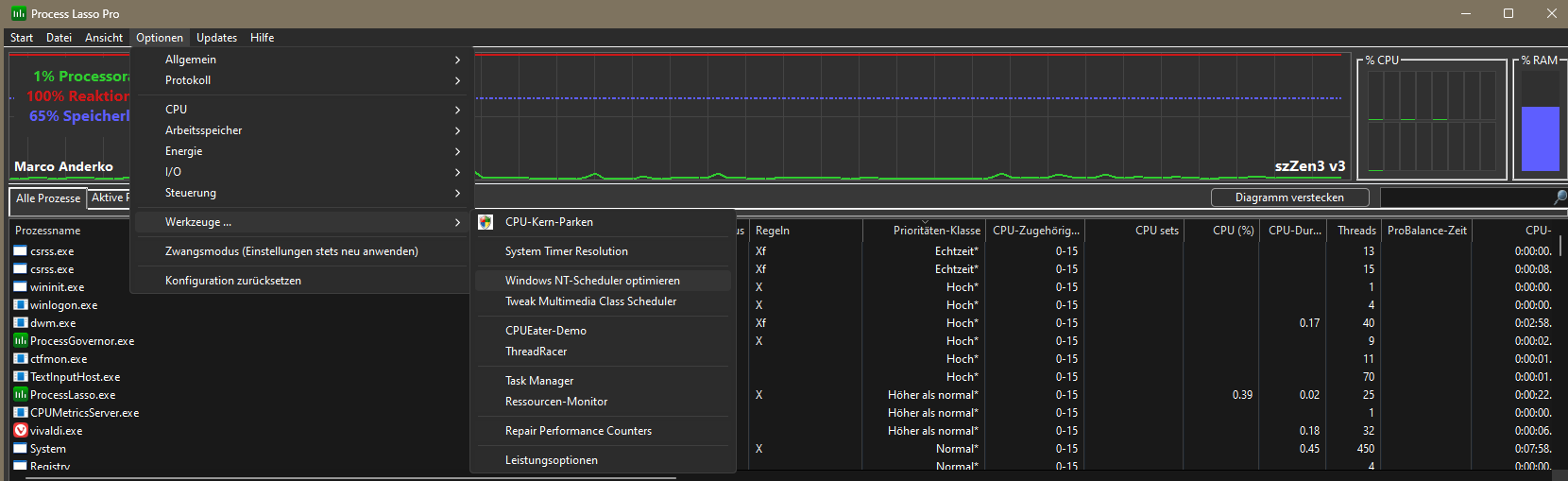This screenshot has width=1568, height=481.
Task: Click the System process icon
Action: (20, 448)
